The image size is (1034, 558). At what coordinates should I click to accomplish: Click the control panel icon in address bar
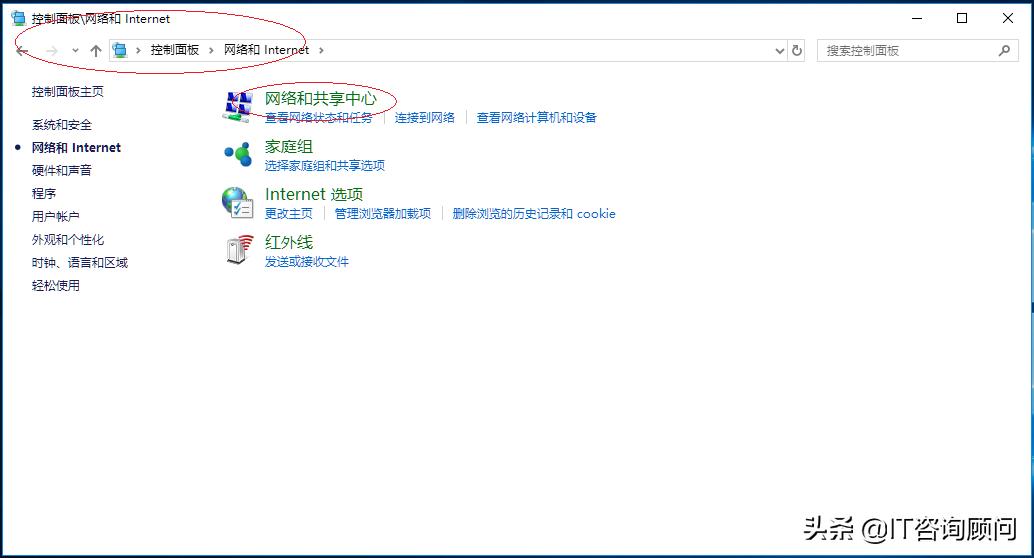(x=119, y=50)
